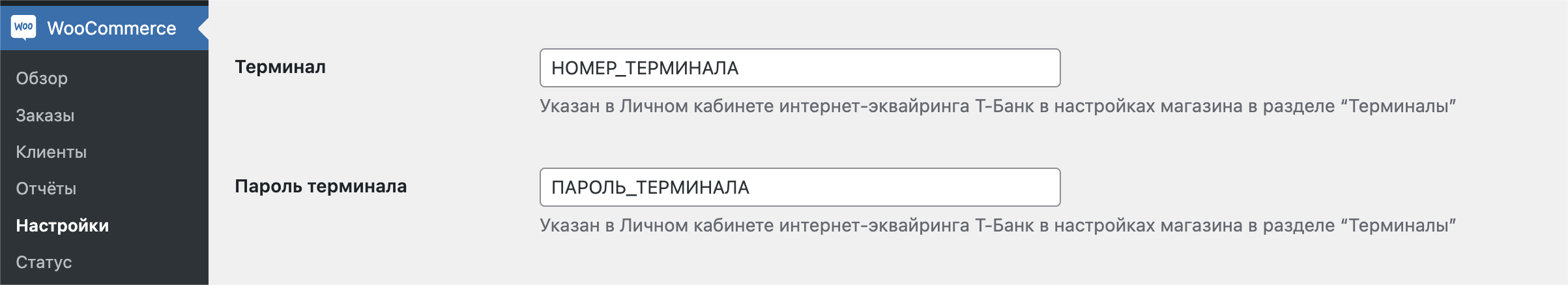1568x285 pixels.
Task: Focus the Терминал input field
Action: coord(800,68)
